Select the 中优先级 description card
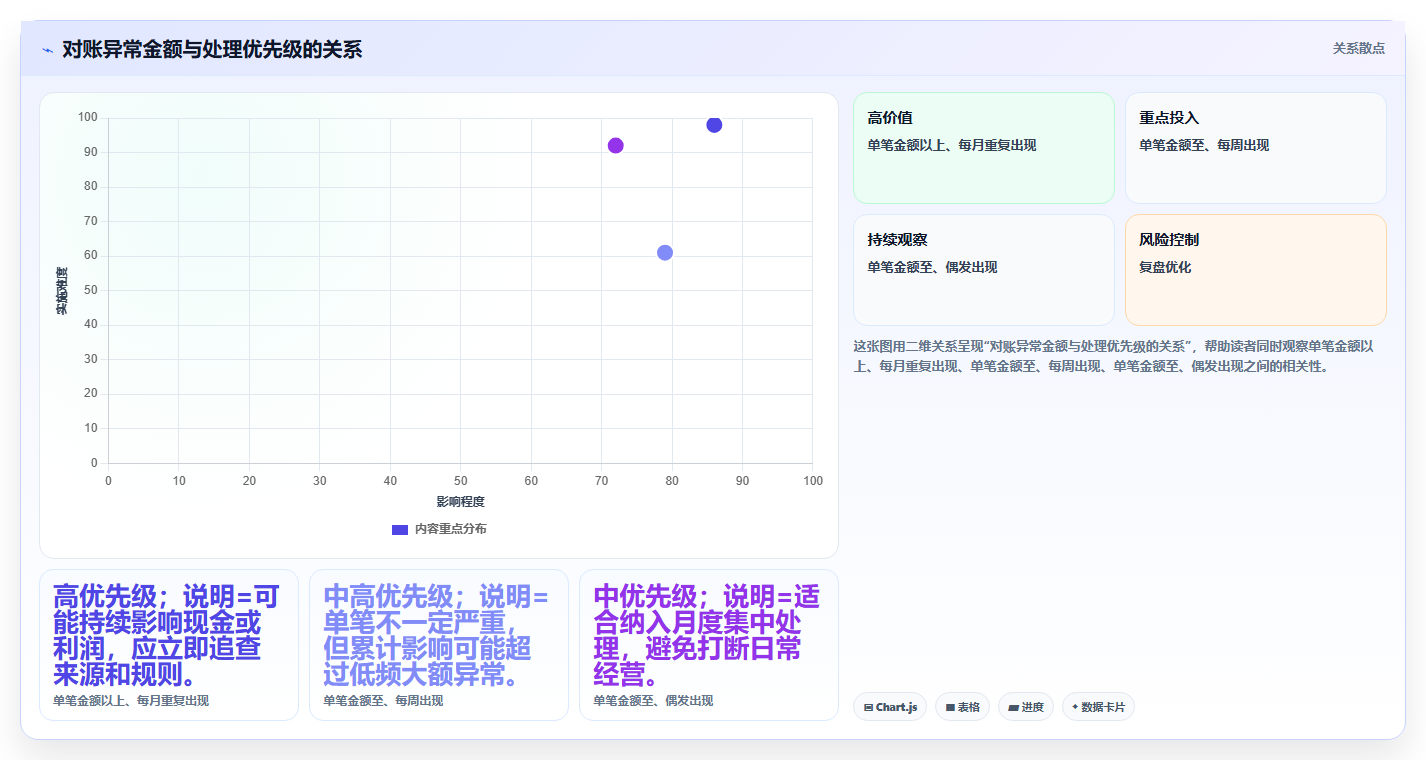Screen dimensions: 1426x760 click(709, 645)
